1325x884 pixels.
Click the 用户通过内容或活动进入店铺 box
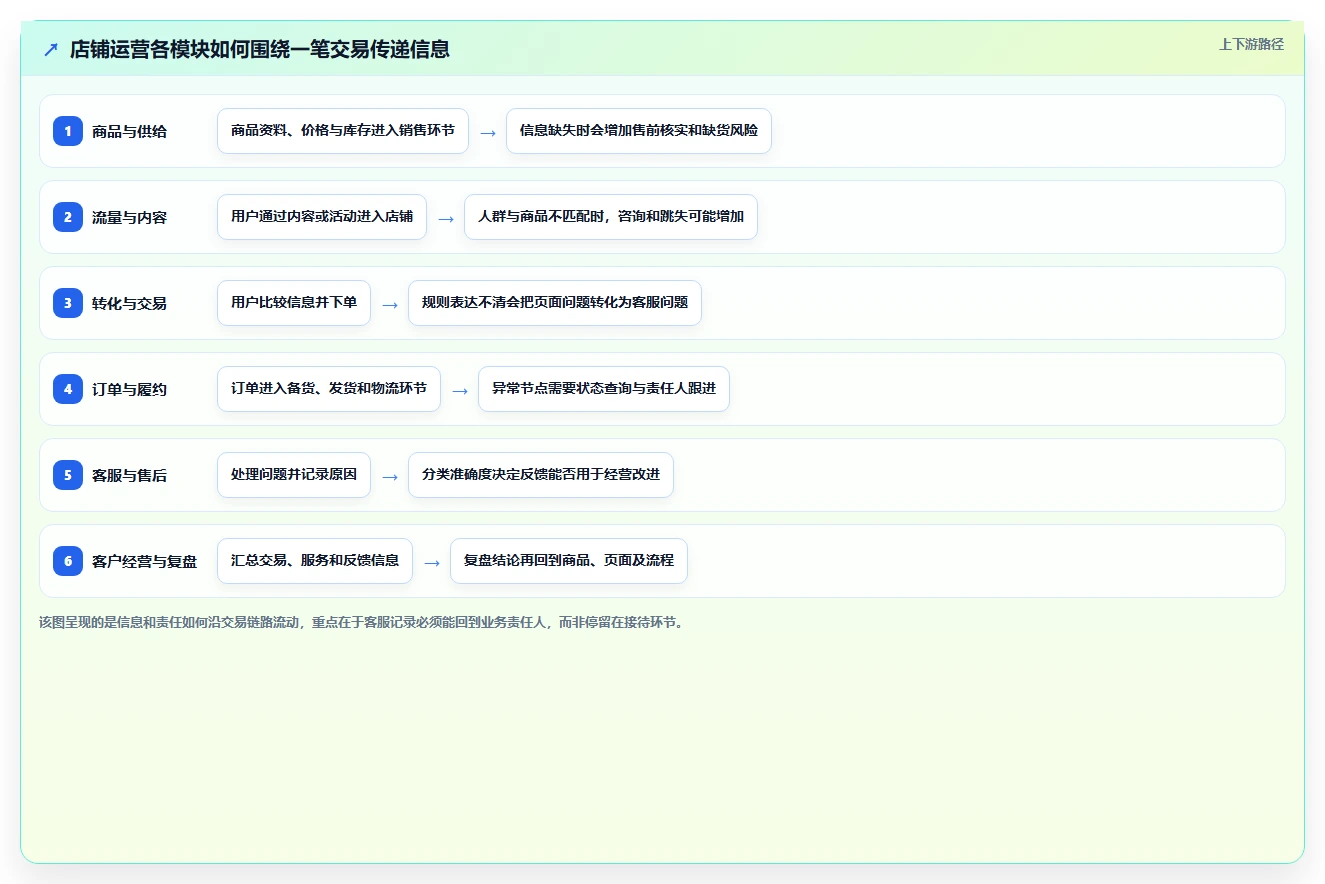[x=322, y=217]
